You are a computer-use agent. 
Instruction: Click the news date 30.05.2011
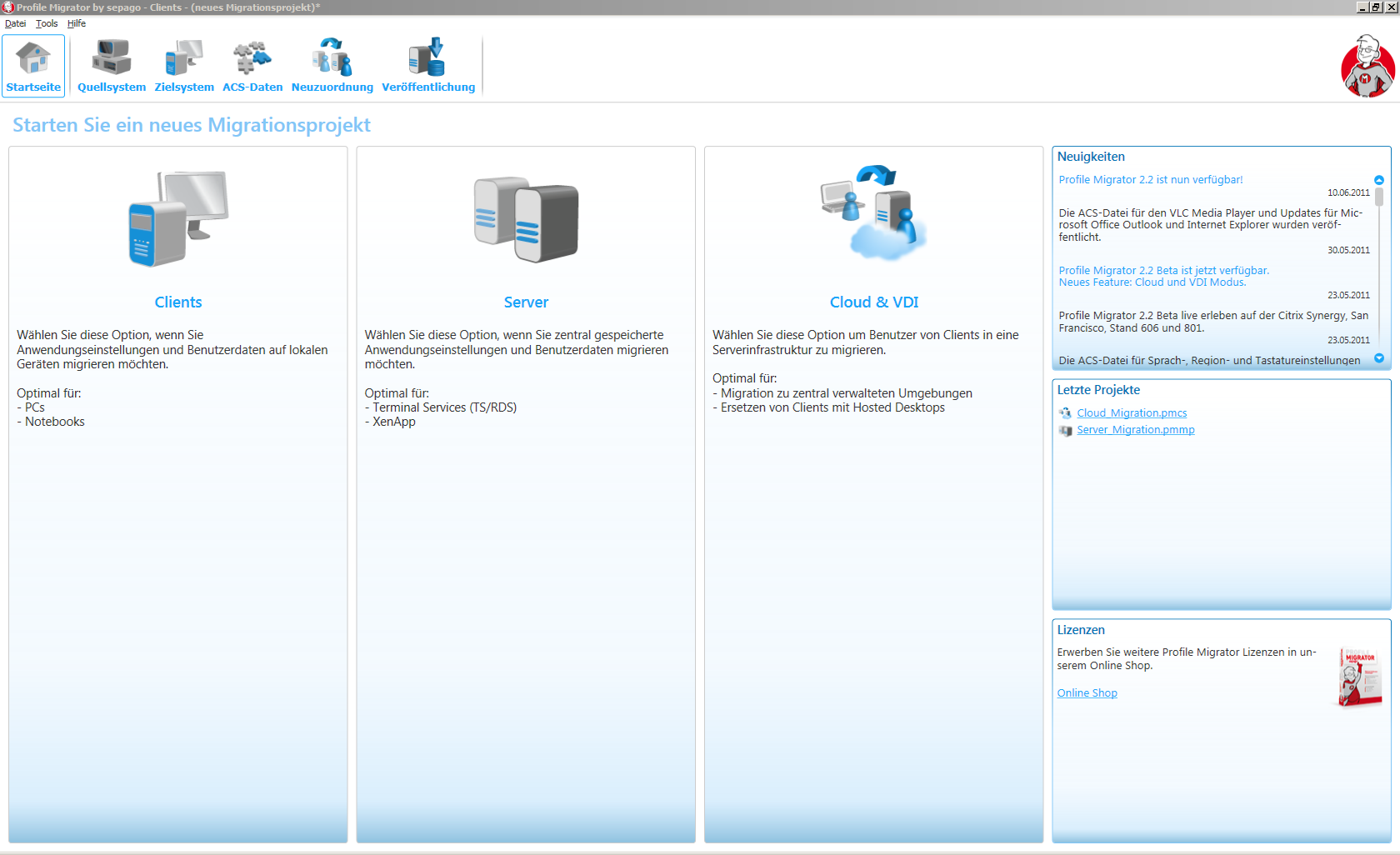(x=1348, y=250)
